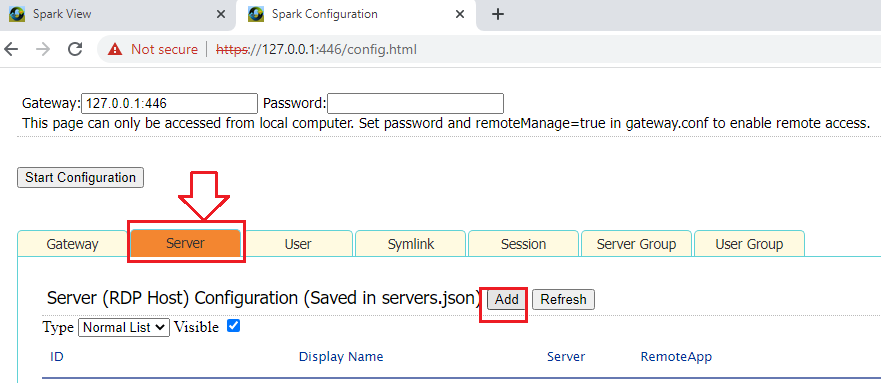Open the Symlink tab
The height and width of the screenshot is (383, 881).
tap(411, 244)
